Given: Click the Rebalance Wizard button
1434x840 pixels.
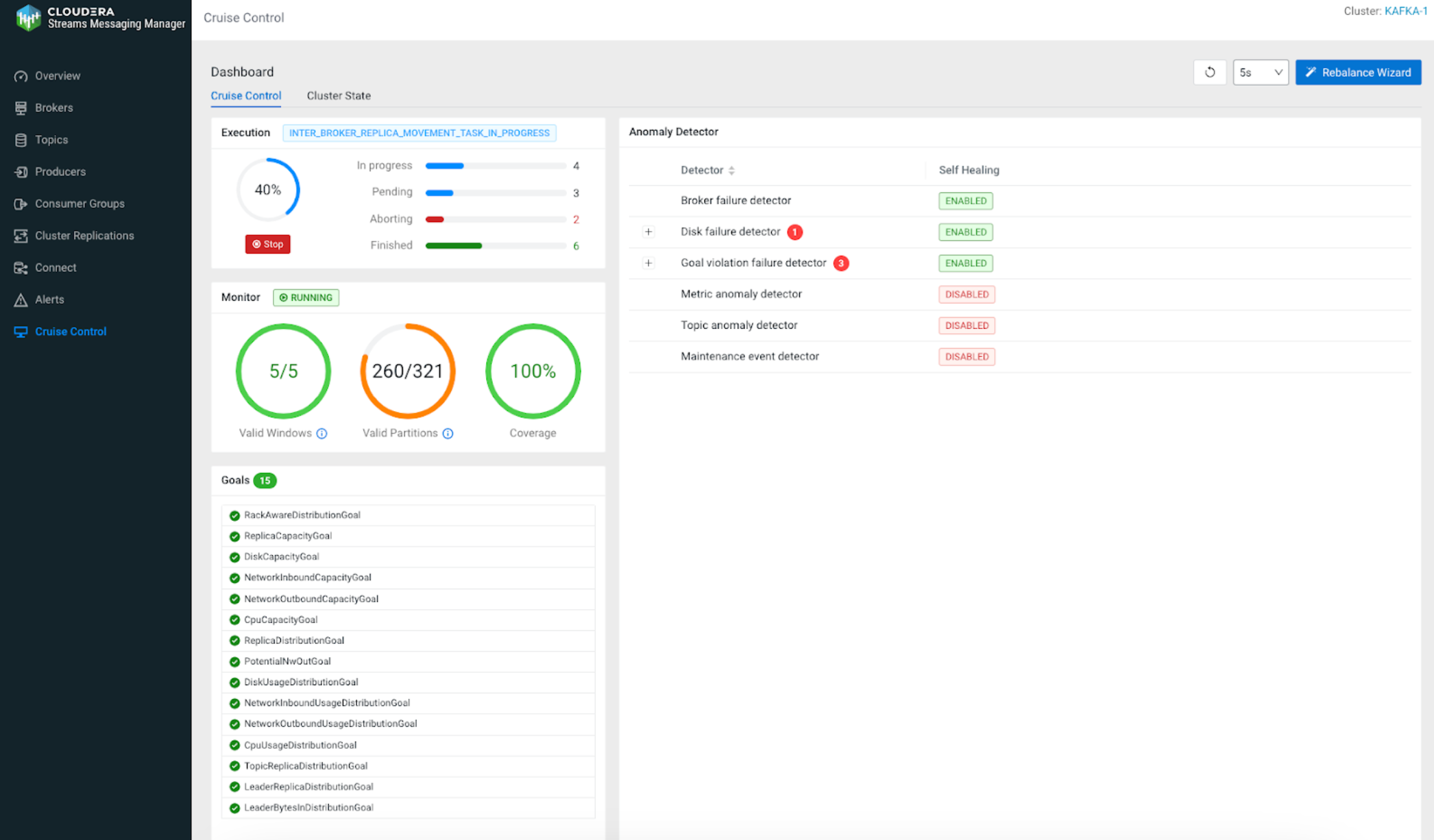Looking at the screenshot, I should pyautogui.click(x=1358, y=72).
